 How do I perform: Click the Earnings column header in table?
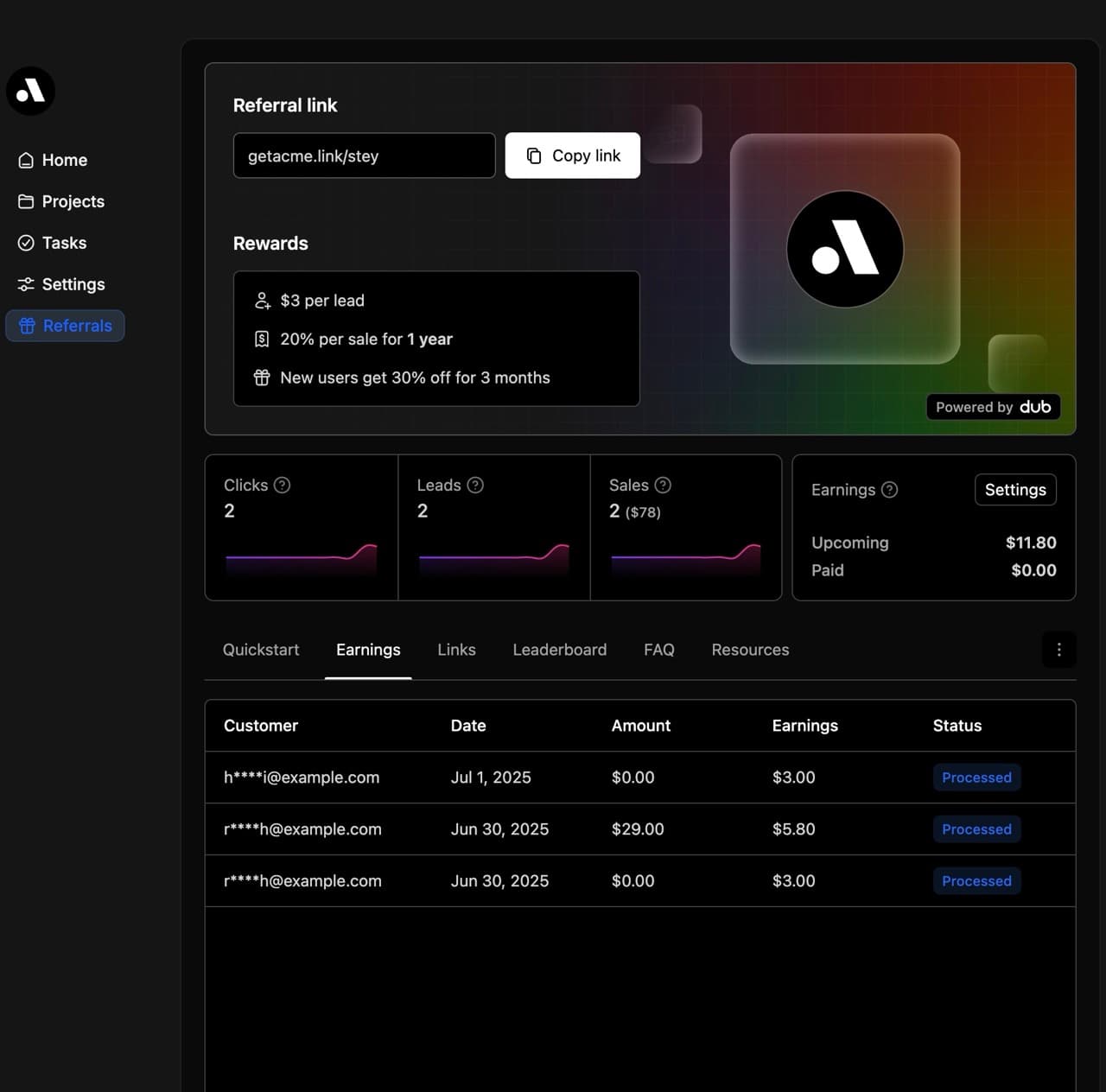(x=805, y=726)
